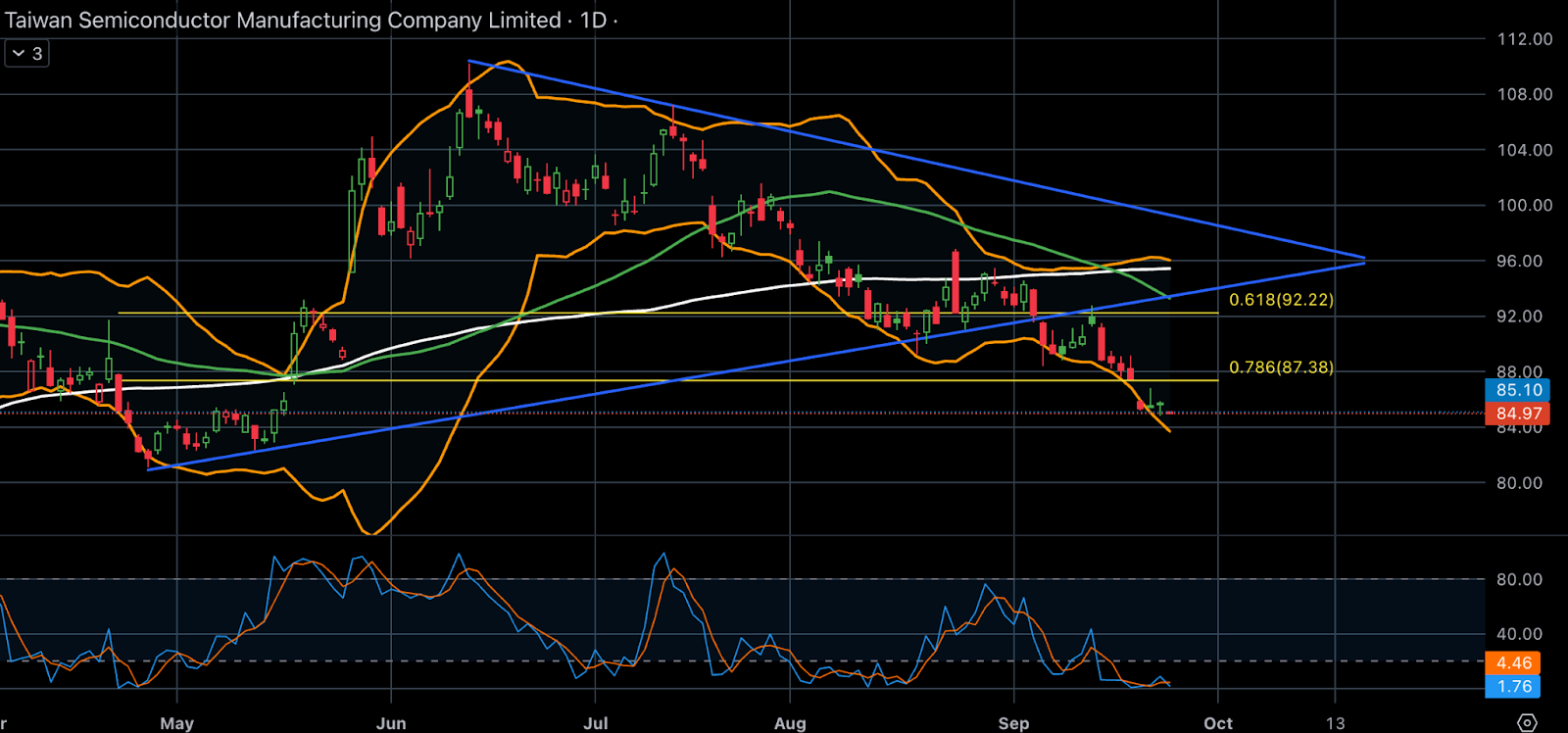Click the May label on time axis
Screen dimensions: 1568x733
(x=176, y=723)
